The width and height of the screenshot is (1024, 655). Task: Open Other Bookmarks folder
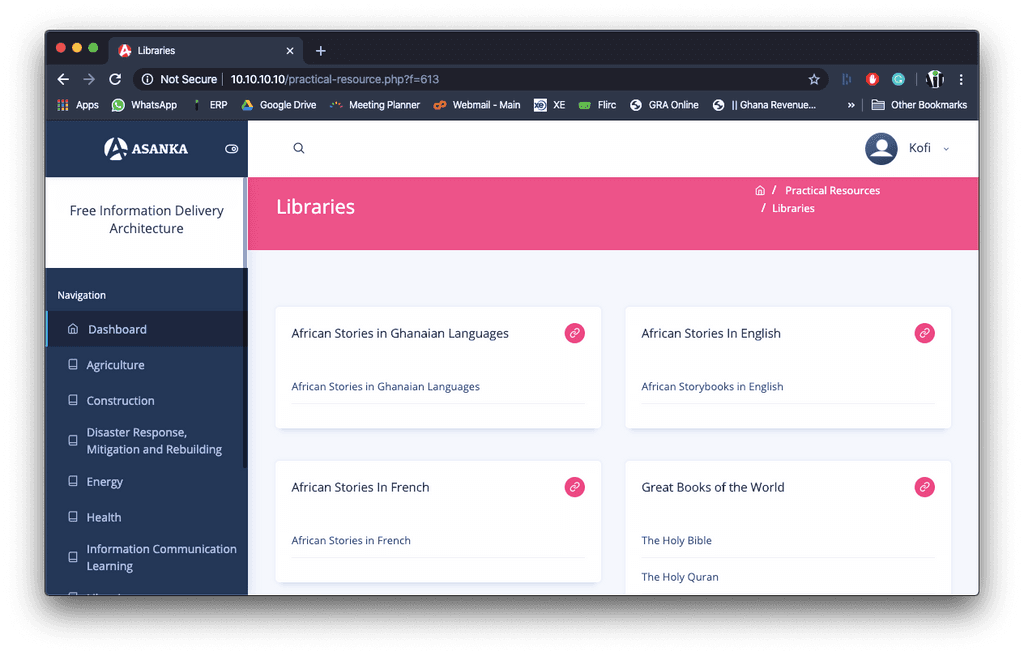tap(919, 104)
